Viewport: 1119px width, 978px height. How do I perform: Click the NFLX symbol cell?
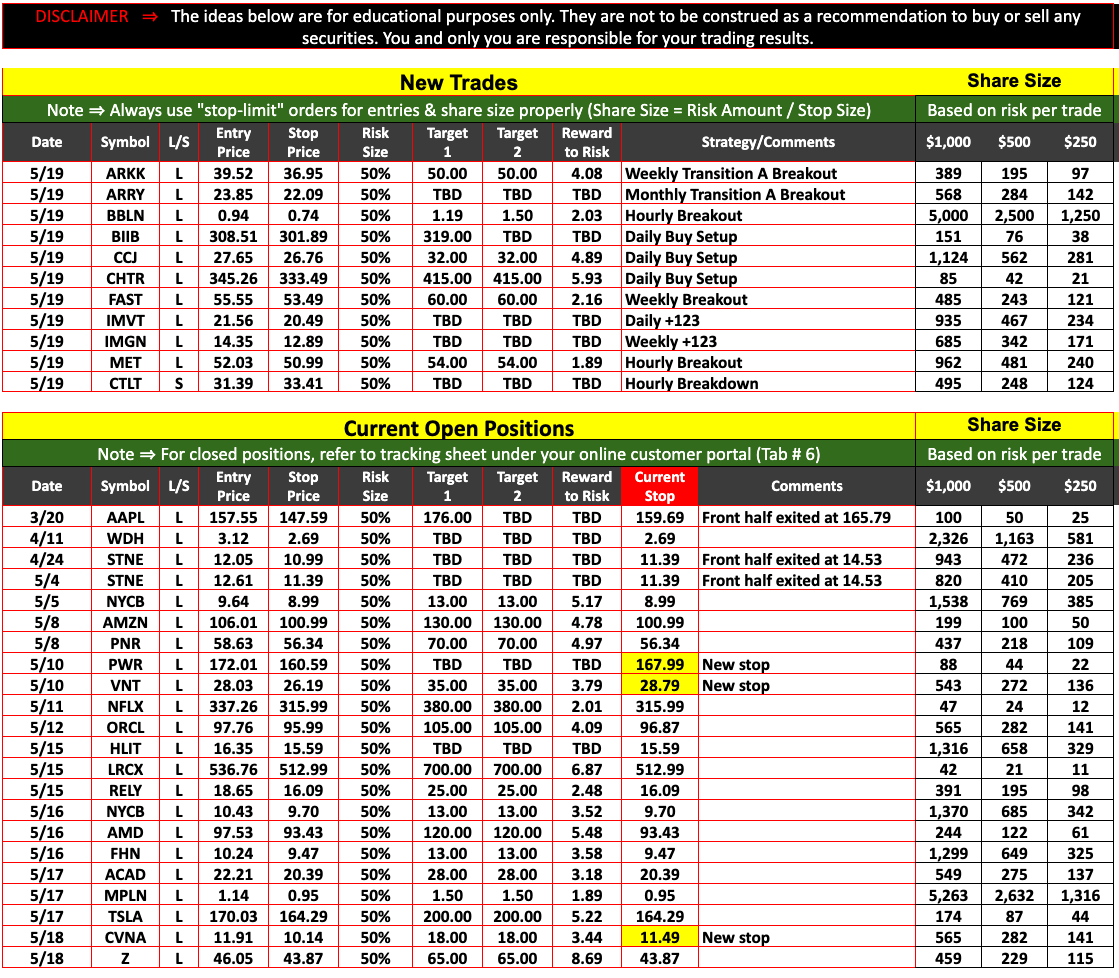[125, 706]
